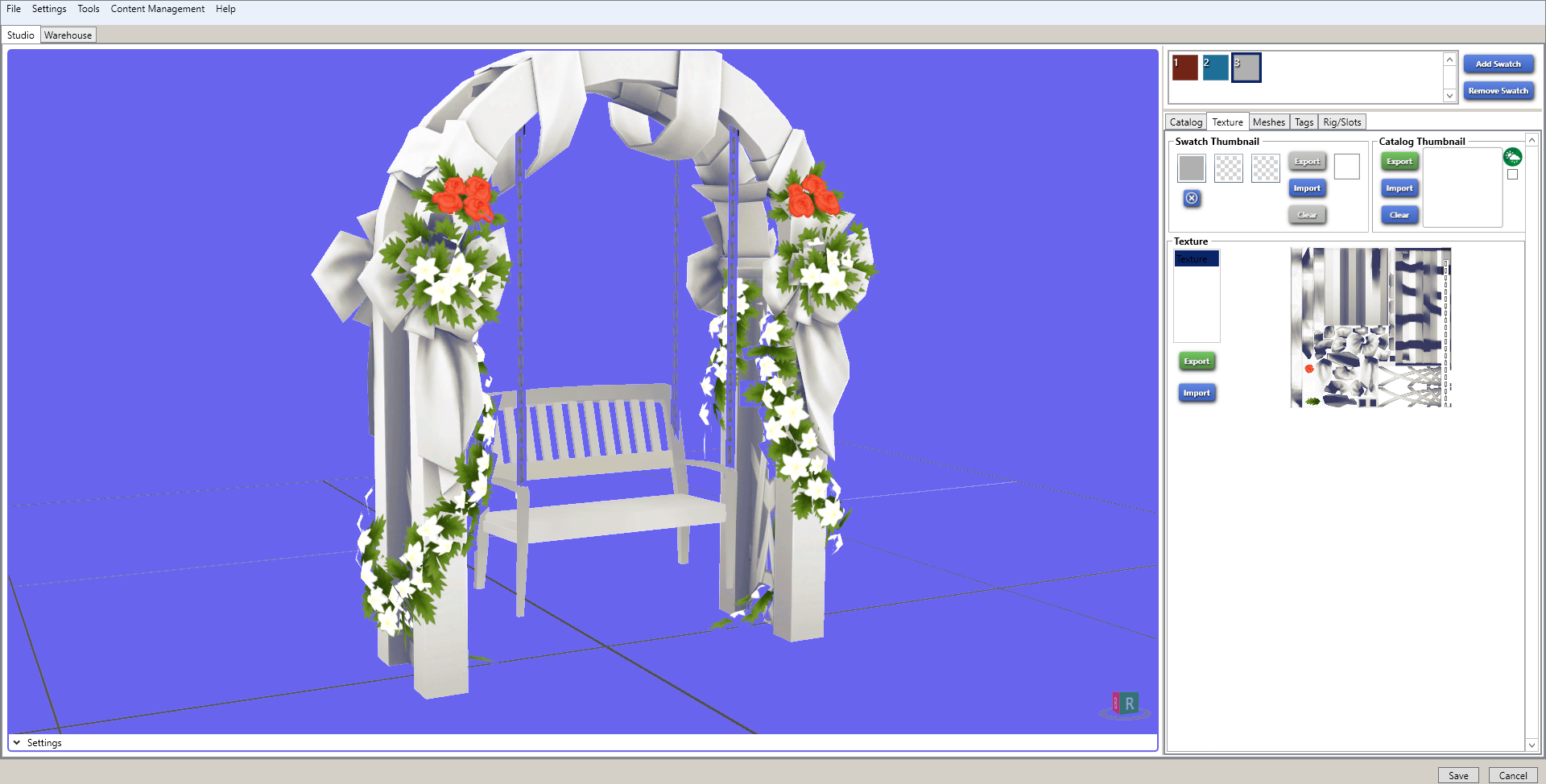
Task: Click the green weather cloud icon
Action: coord(1513,157)
